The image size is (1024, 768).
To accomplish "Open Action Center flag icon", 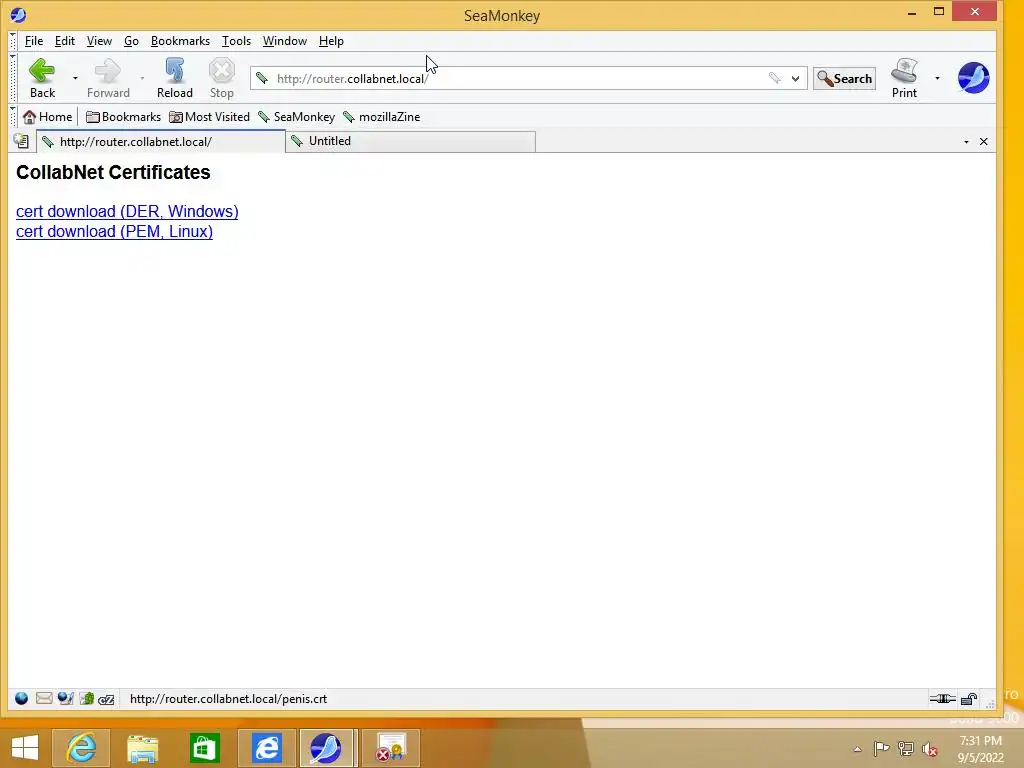I will click(x=881, y=748).
